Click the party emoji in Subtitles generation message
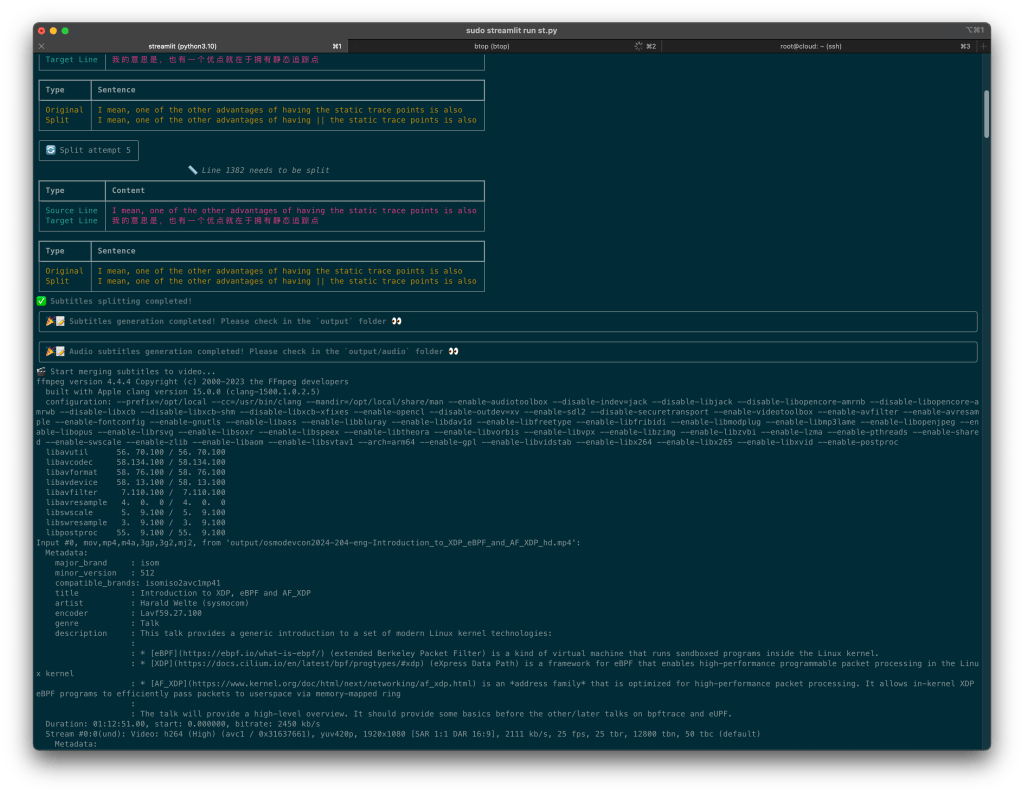 click(50, 321)
